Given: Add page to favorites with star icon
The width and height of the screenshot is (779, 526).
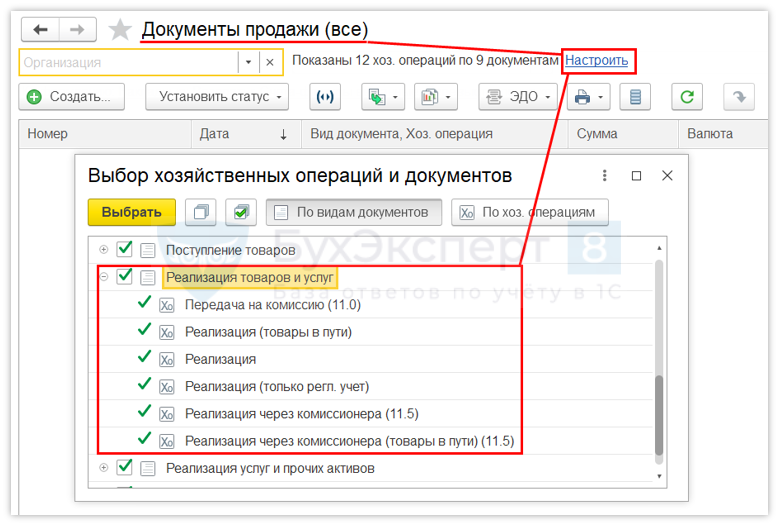Looking at the screenshot, I should point(120,30).
